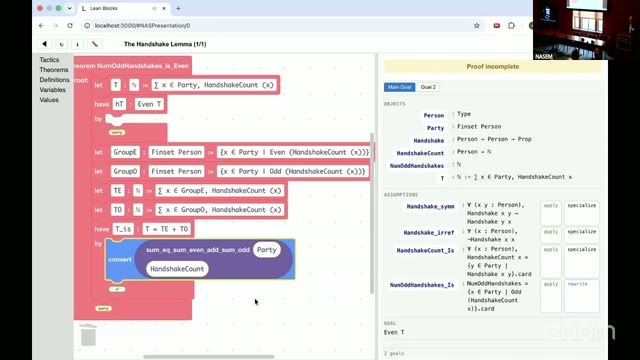Select the sum_eq_sum_even_add_sum_odd theorem block
The height and width of the screenshot is (360, 640).
click(198, 250)
